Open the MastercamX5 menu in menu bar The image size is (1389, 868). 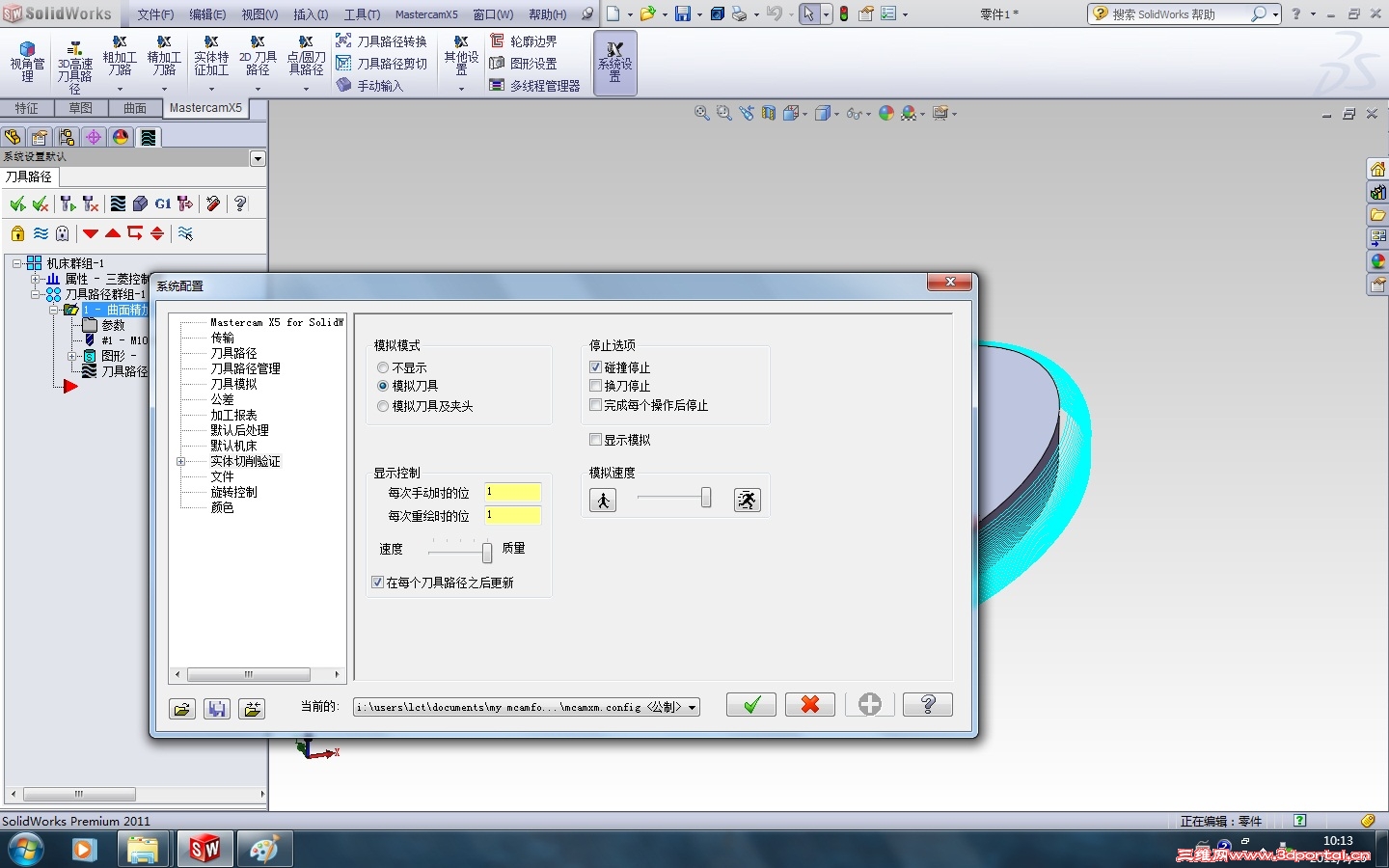click(426, 14)
